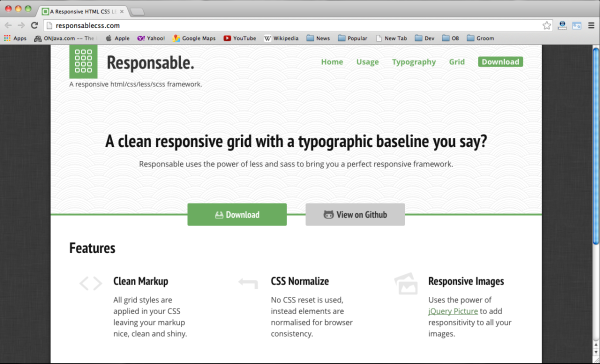
Task: Click the Responsive Images picture icon
Action: [406, 284]
